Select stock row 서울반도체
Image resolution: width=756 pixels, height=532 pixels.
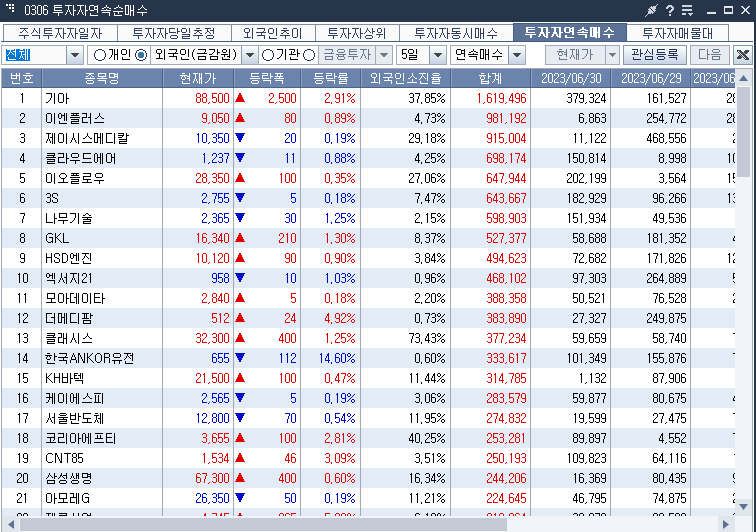tap(368, 418)
